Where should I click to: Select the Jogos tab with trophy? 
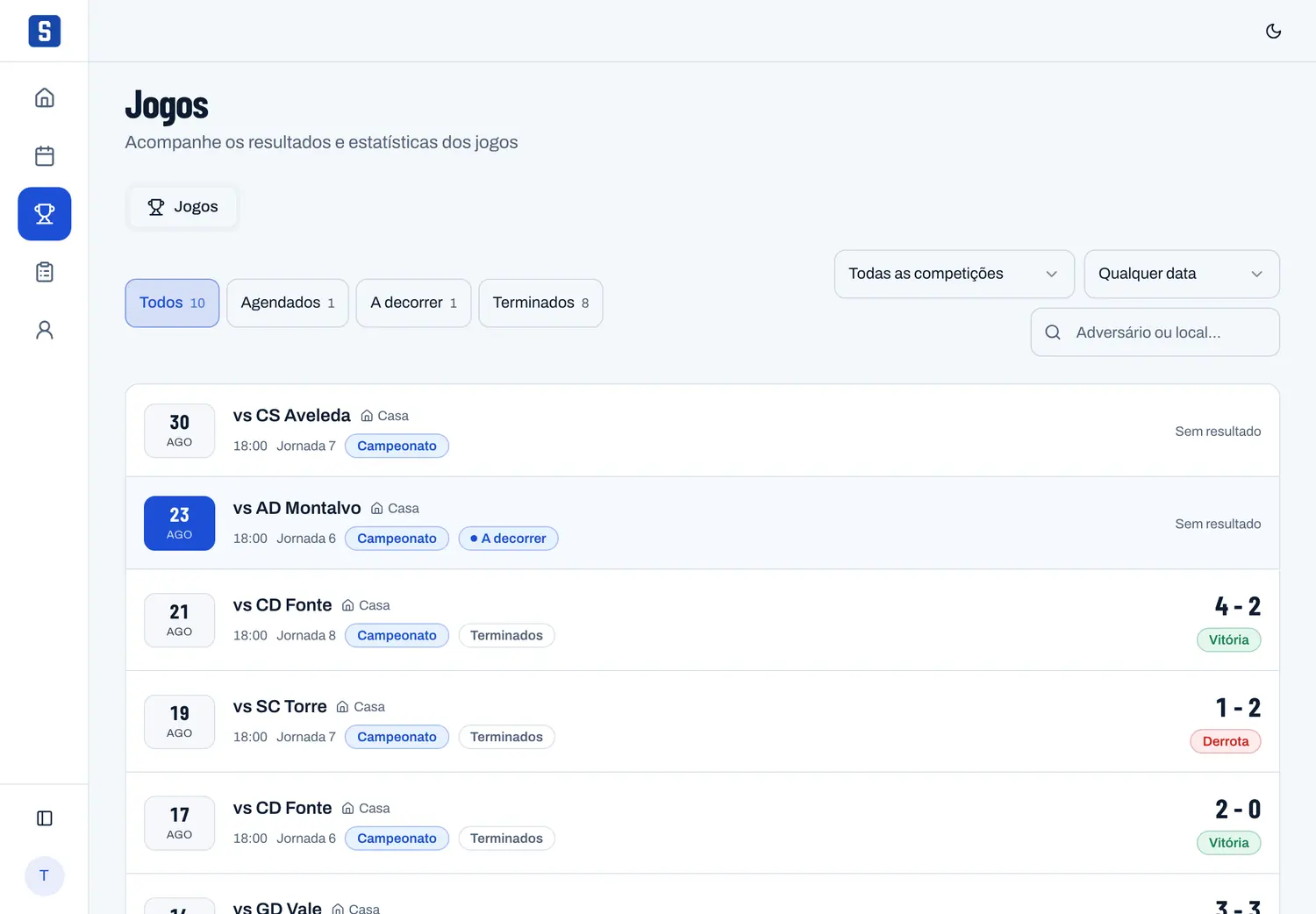point(182,207)
